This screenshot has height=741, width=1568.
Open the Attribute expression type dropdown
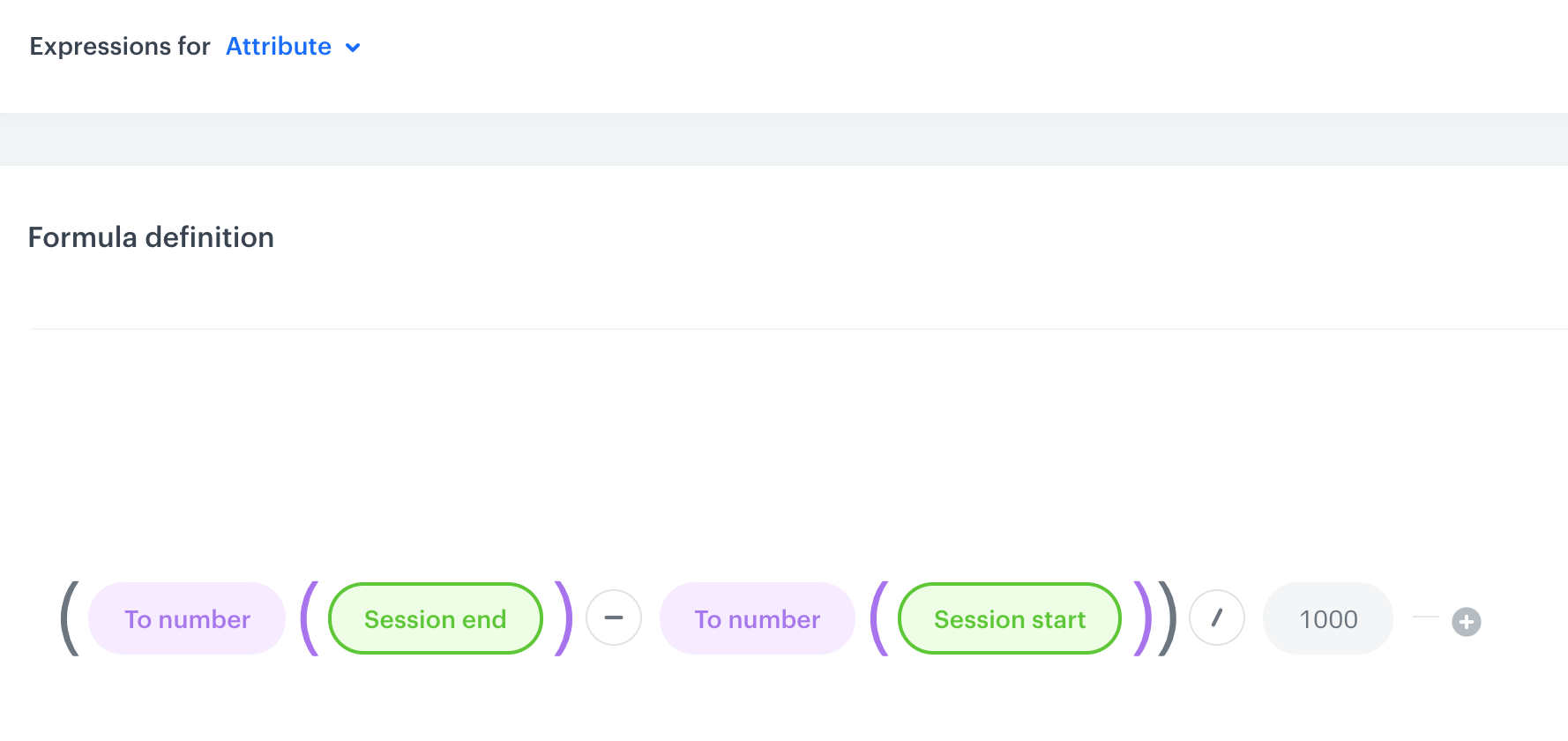click(x=279, y=46)
